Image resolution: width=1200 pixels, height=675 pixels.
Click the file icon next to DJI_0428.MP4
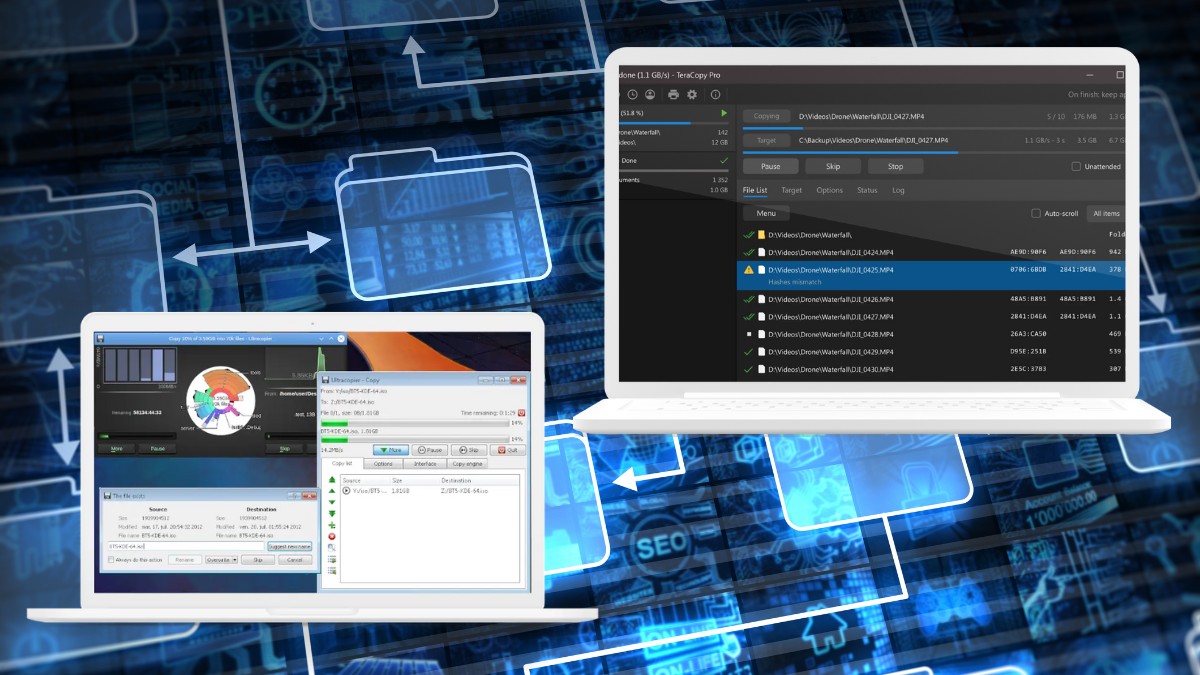pos(761,334)
